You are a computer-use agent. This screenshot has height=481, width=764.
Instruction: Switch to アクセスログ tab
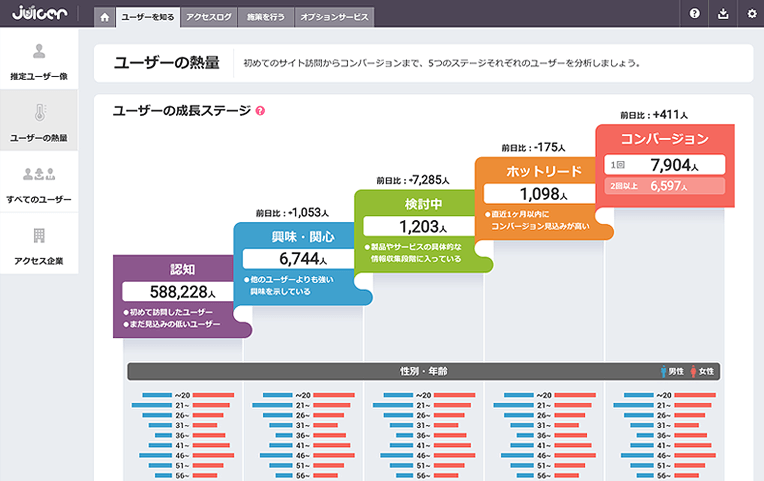click(x=208, y=16)
